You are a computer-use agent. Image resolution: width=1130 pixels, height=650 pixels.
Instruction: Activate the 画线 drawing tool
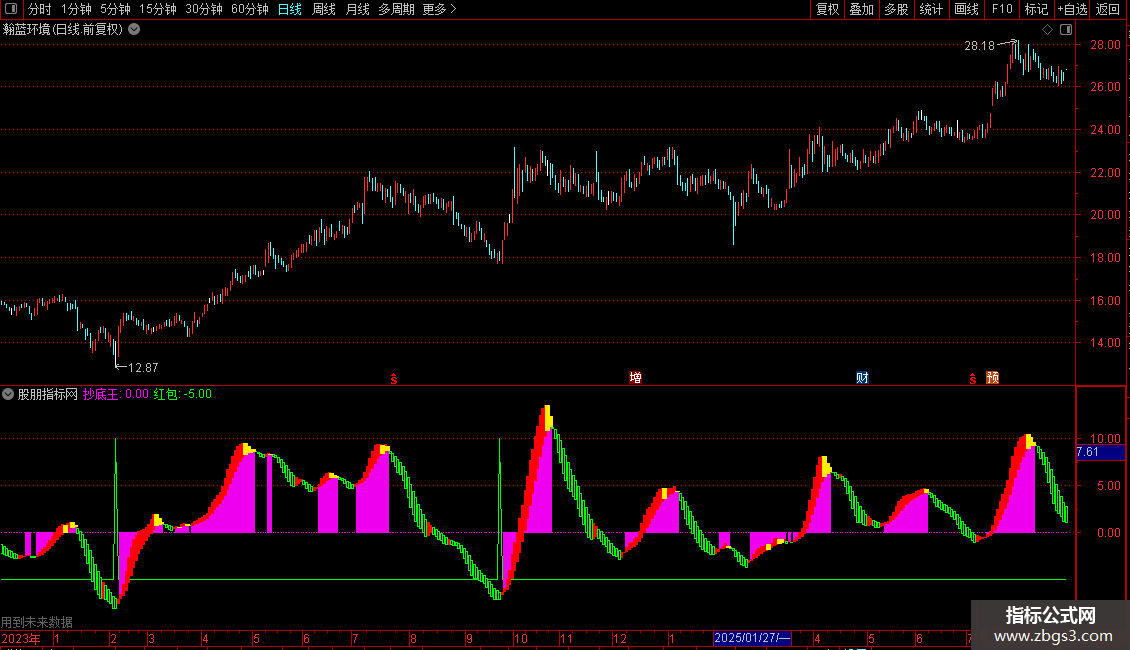click(x=966, y=9)
